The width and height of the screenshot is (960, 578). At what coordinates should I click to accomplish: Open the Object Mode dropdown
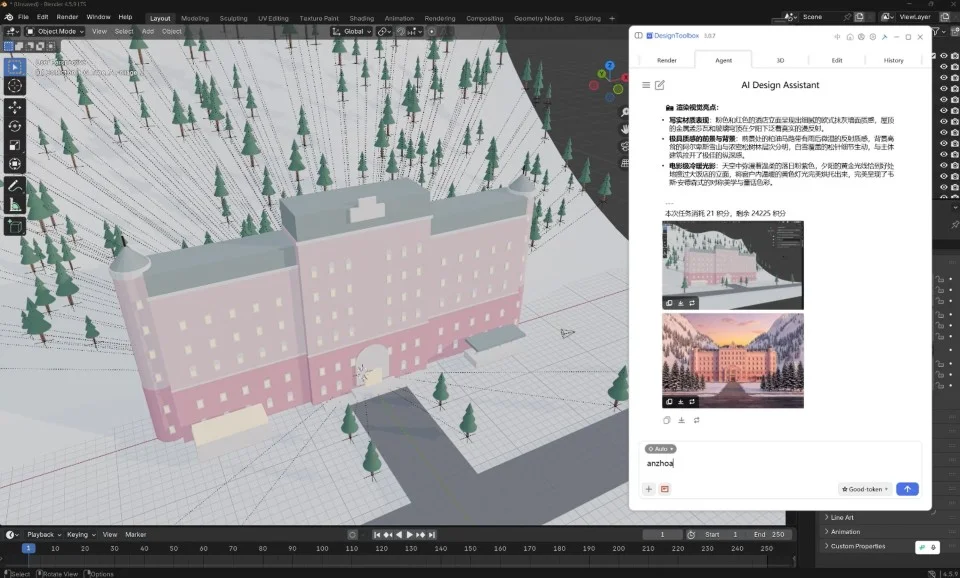point(54,31)
